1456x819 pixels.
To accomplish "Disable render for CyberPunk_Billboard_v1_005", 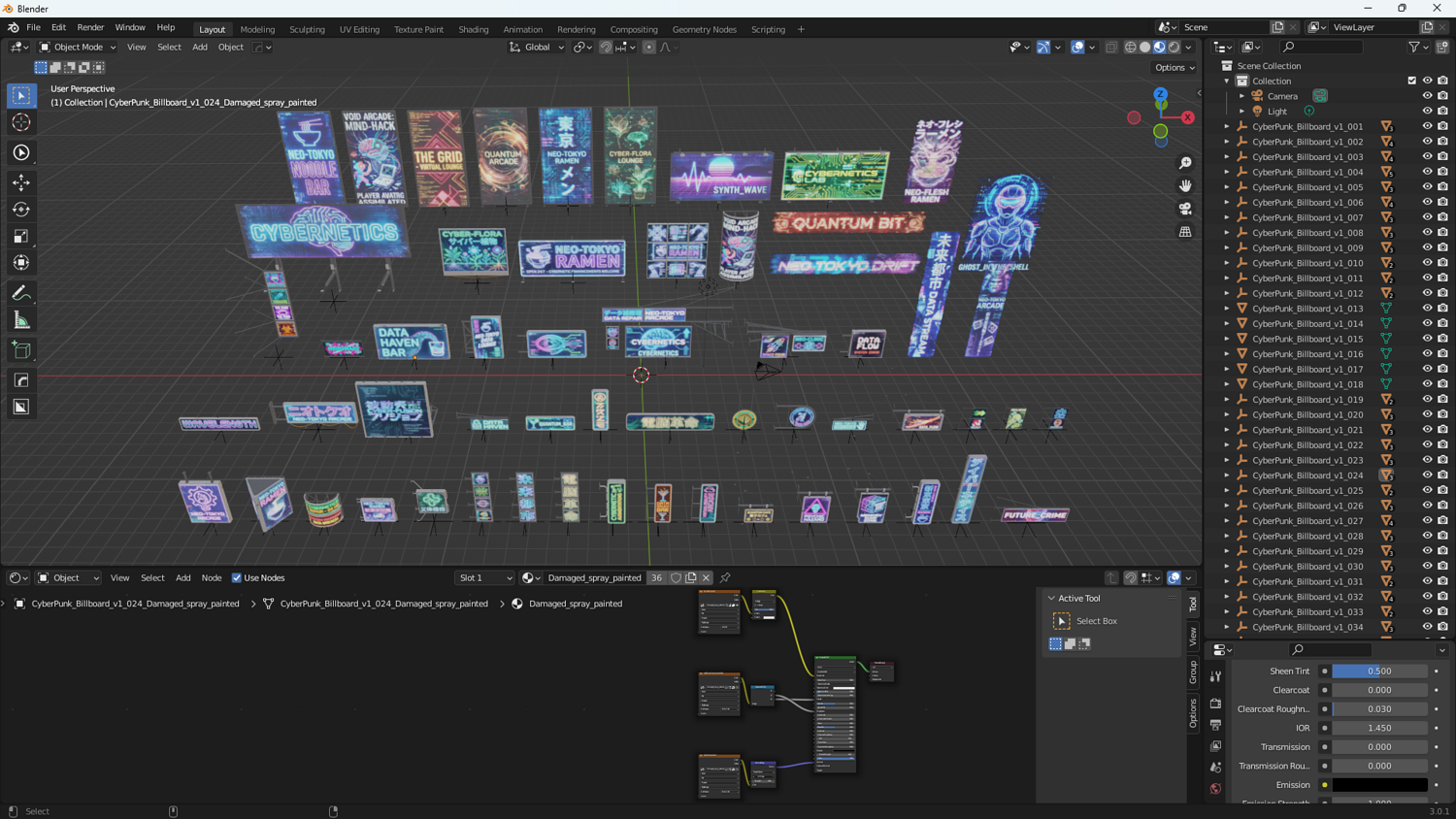I will [1442, 187].
